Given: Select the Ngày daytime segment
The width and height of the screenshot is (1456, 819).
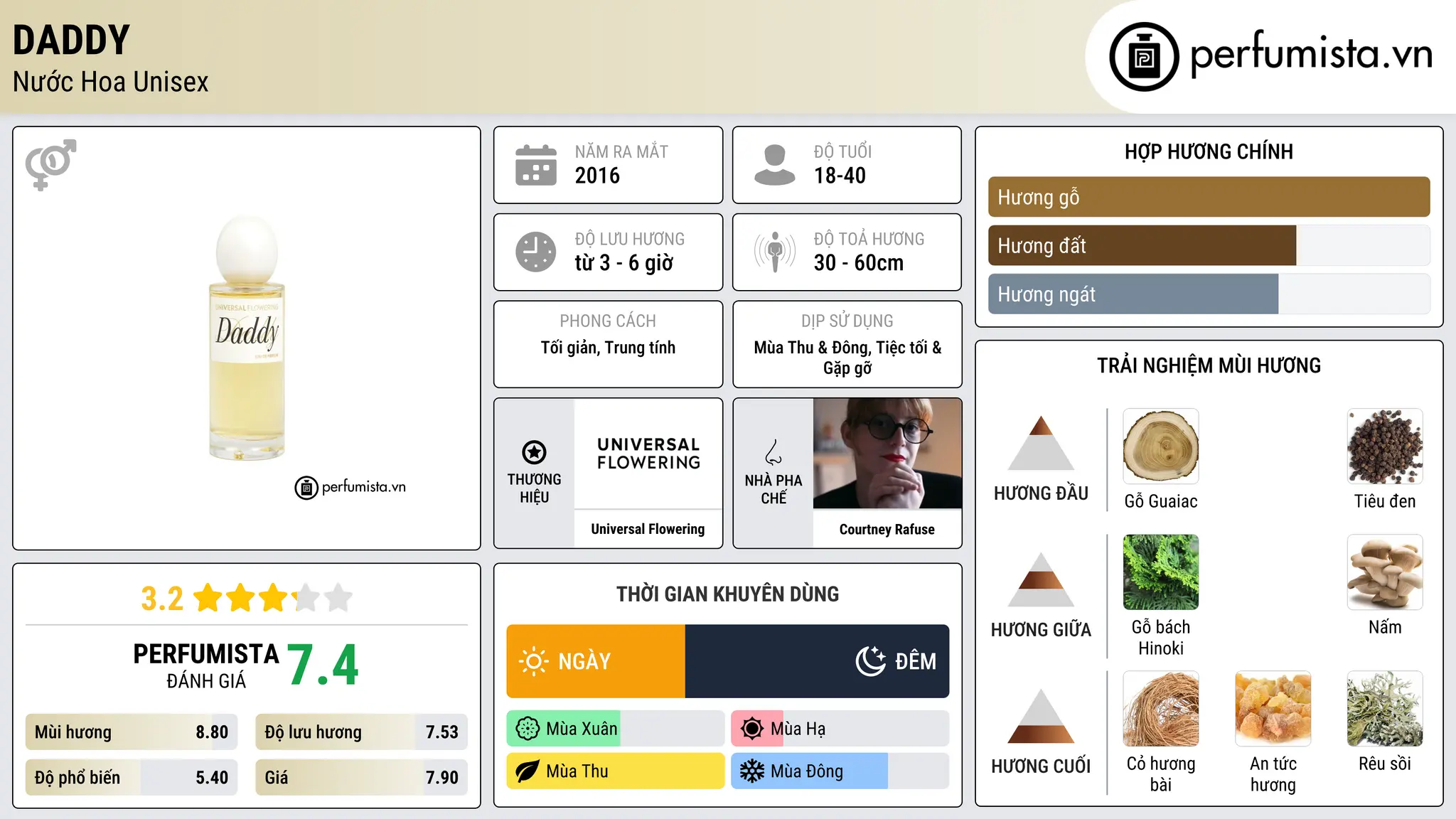Looking at the screenshot, I should pyautogui.click(x=596, y=661).
